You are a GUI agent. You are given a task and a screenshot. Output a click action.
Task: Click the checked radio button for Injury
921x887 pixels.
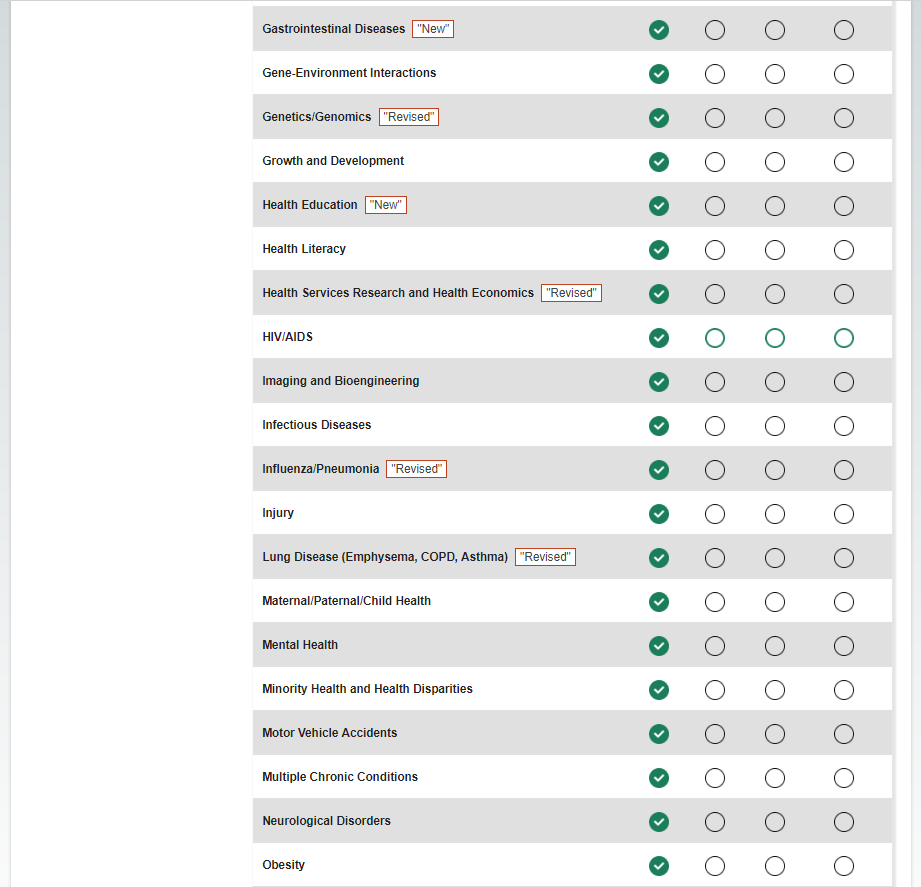point(659,514)
